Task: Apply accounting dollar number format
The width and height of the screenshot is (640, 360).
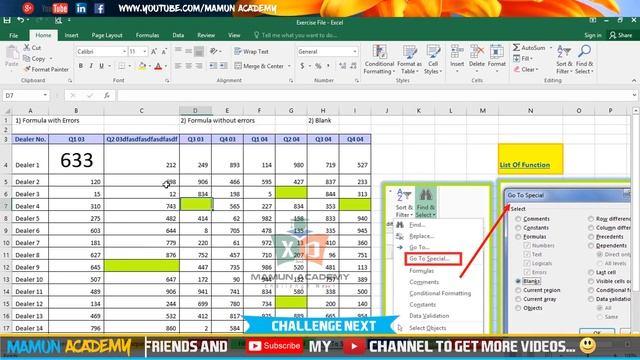Action: [x=302, y=66]
